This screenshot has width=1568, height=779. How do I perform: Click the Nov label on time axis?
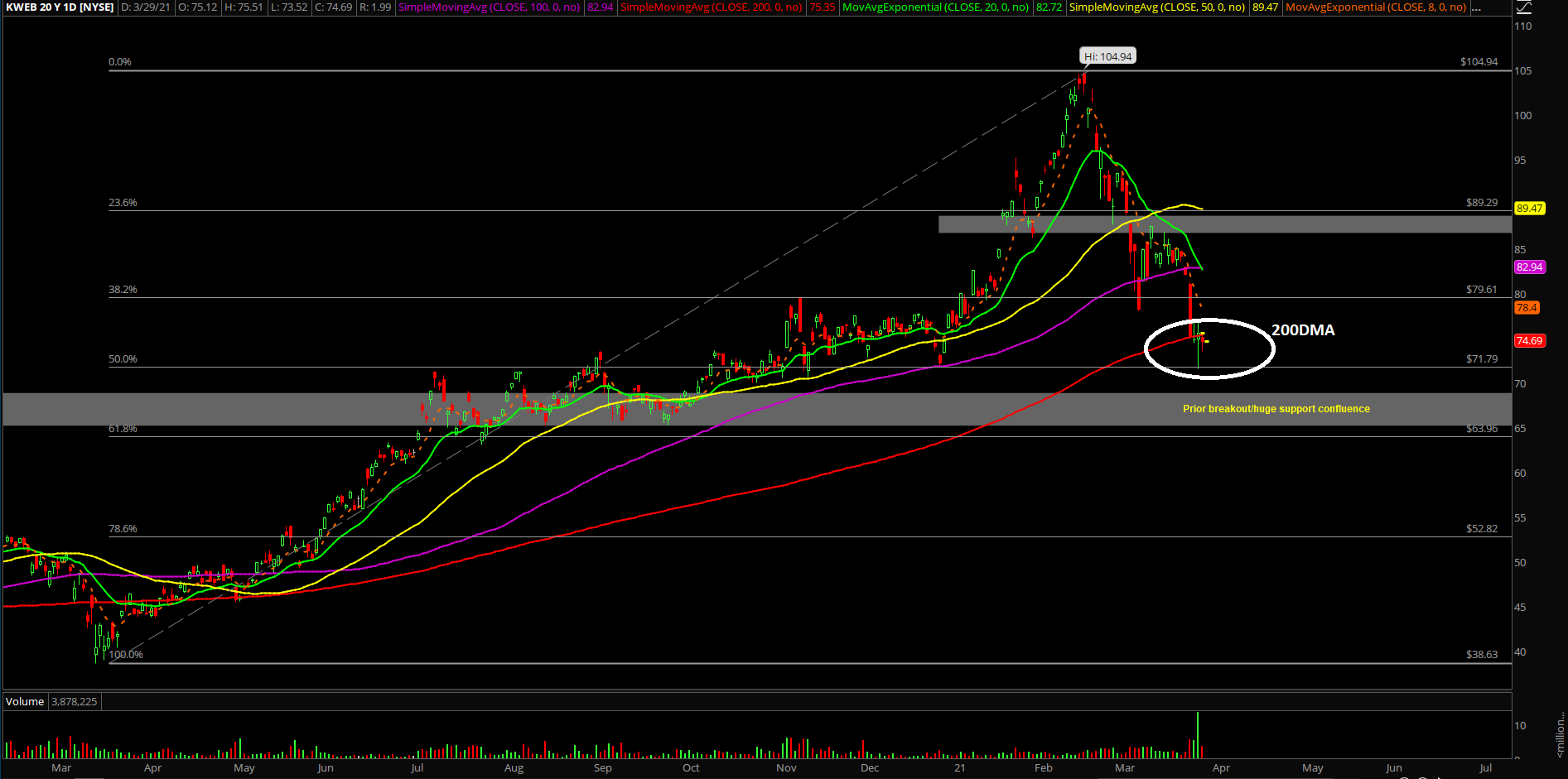(786, 768)
